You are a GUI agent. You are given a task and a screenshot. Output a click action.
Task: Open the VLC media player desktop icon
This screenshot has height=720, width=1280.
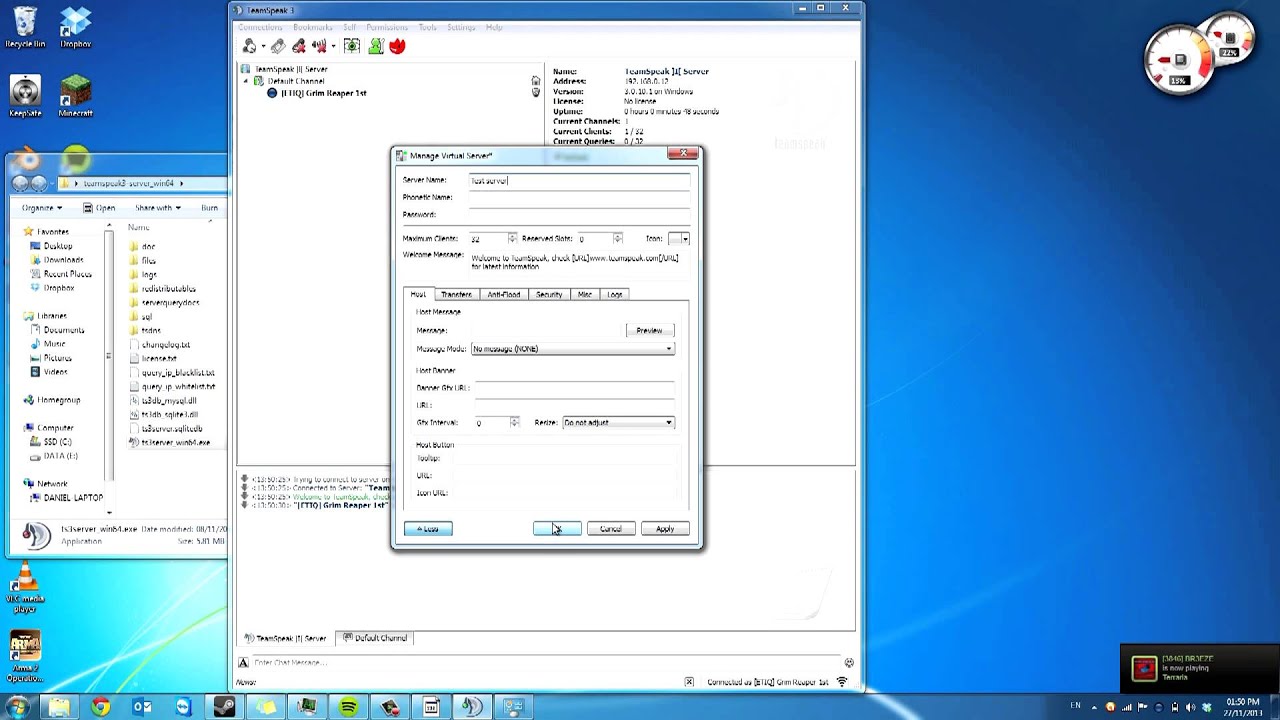(x=25, y=589)
